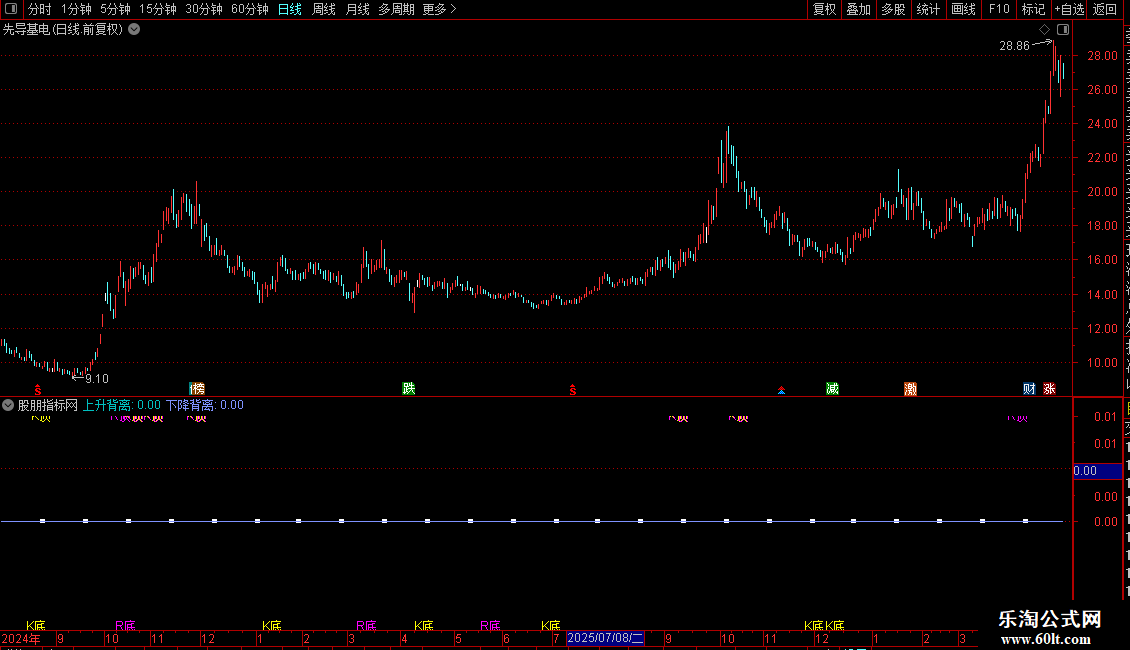Switch to 15分钟 period
The image size is (1130, 650).
coord(157,9)
